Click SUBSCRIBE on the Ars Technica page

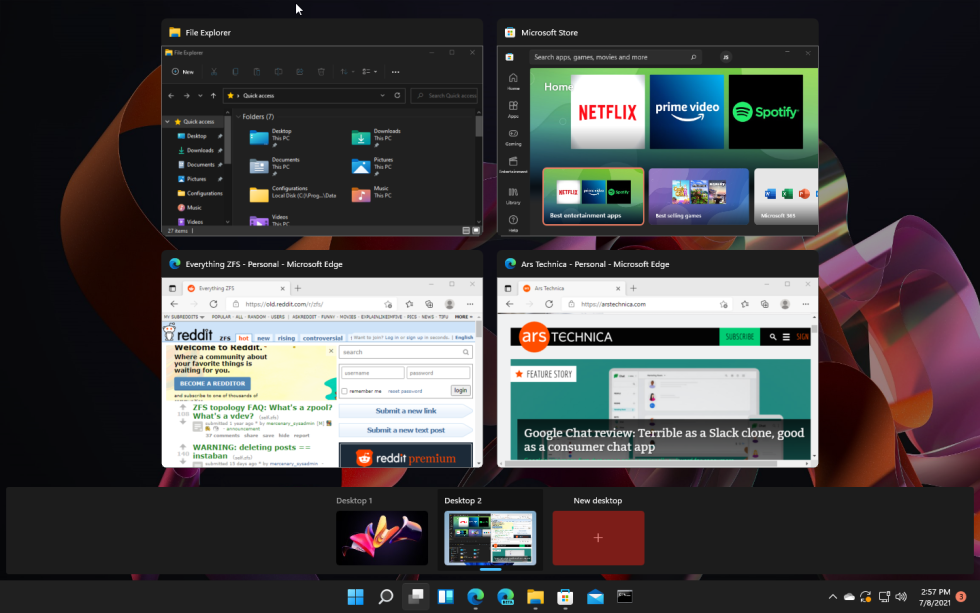739,337
